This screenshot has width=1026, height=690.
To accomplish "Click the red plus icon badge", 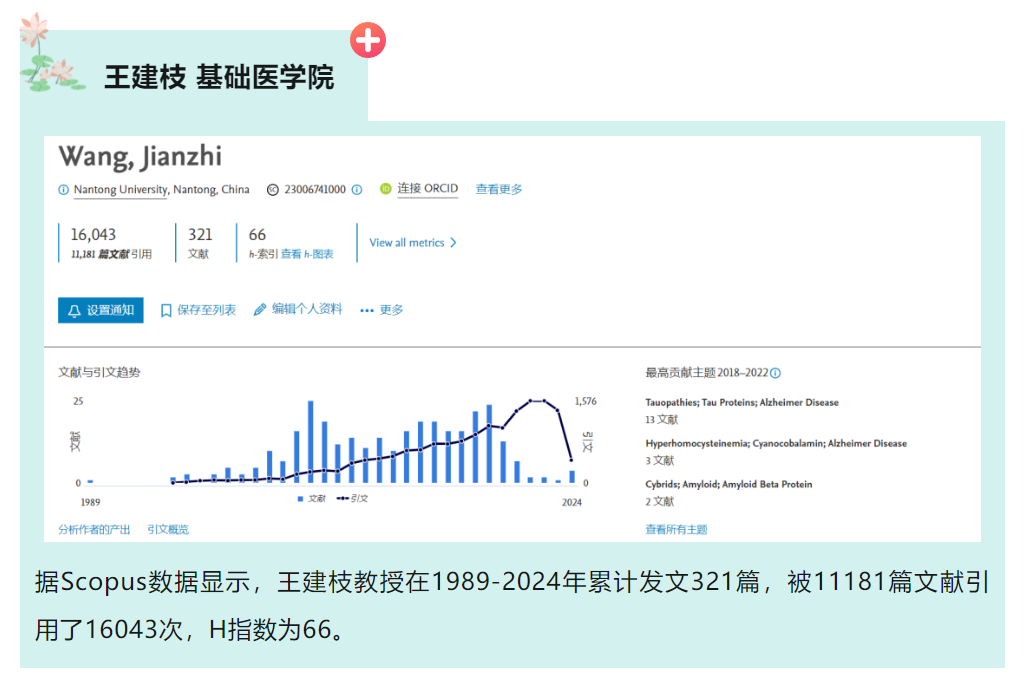I will click(x=368, y=41).
